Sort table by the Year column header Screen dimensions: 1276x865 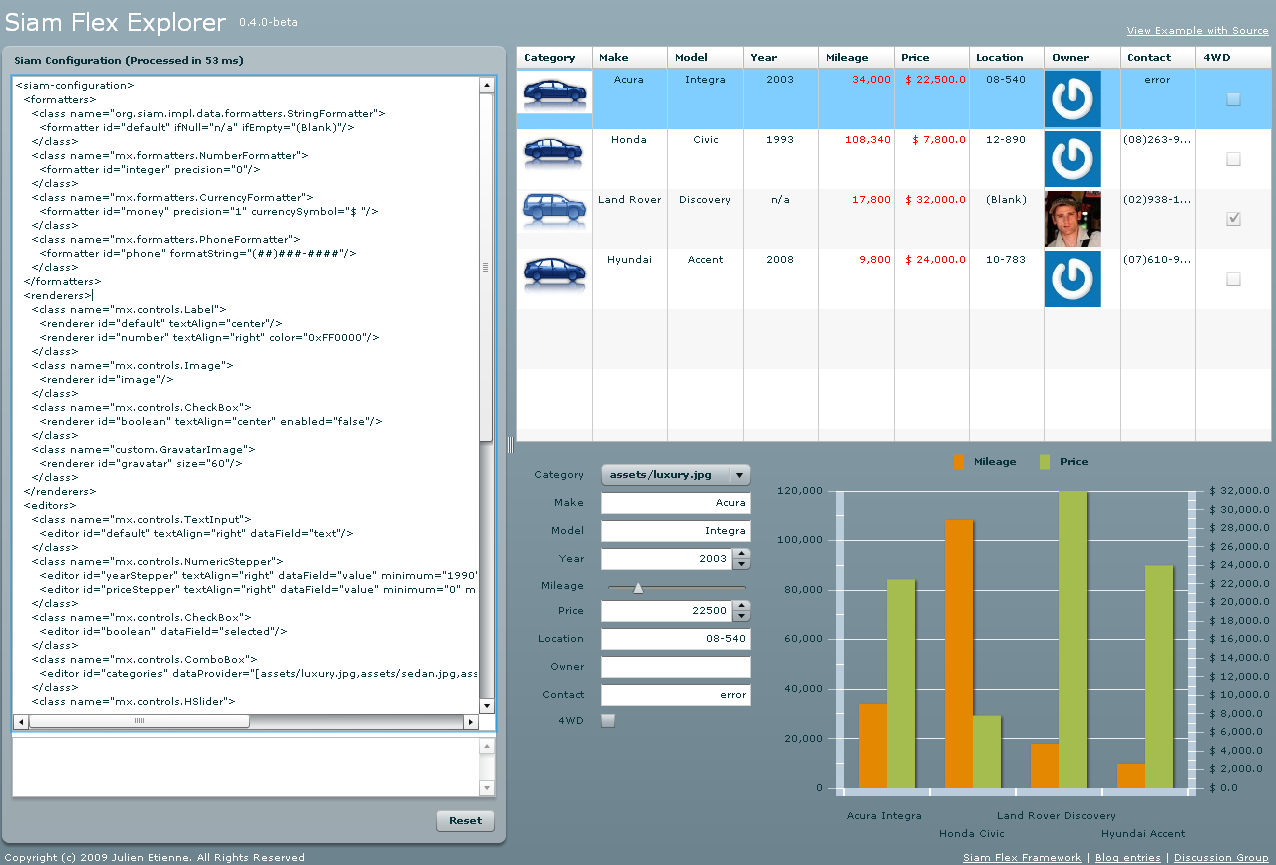[x=781, y=58]
